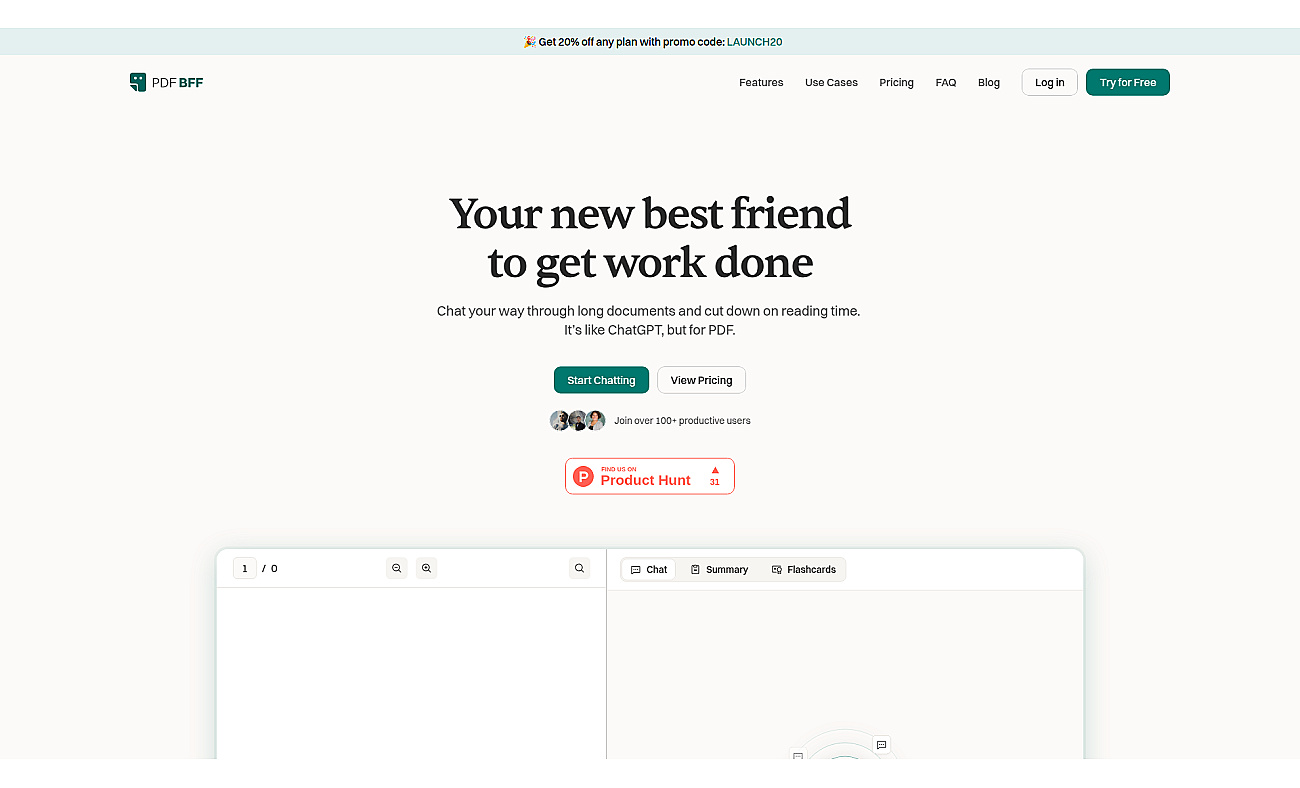Click the Product Hunt P logo
Viewport: 1300px width, 788px height.
(x=583, y=476)
